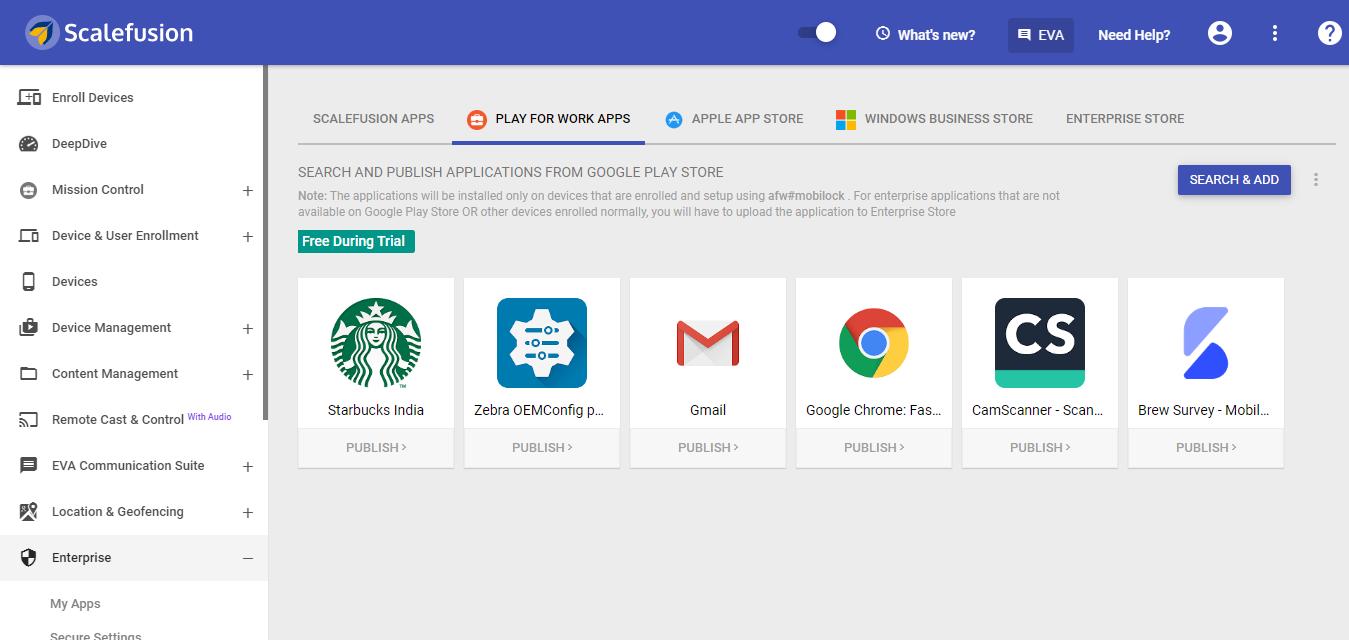Collapse the Enterprise section
The height and width of the screenshot is (640, 1349).
point(248,558)
